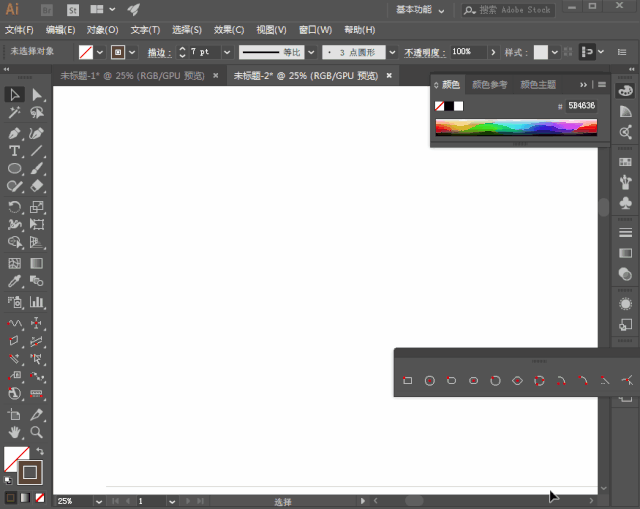Screen dimensions: 640x509
Task: Select the Perspective Grid tool
Action: (37, 242)
